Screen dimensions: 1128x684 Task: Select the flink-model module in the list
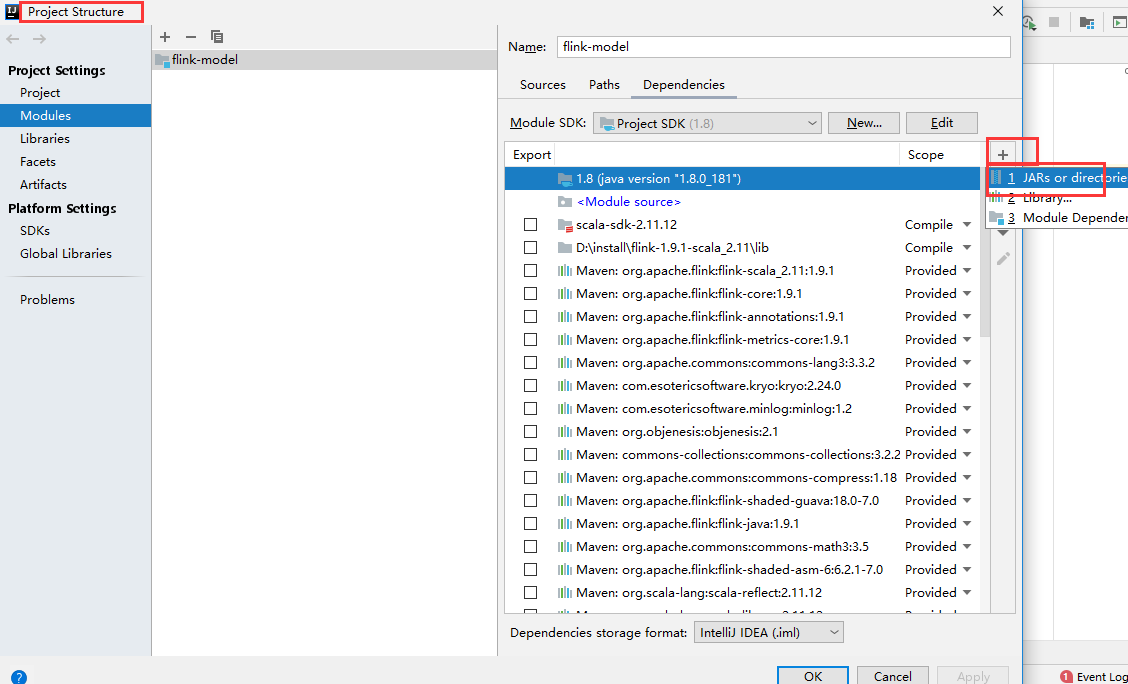(324, 60)
